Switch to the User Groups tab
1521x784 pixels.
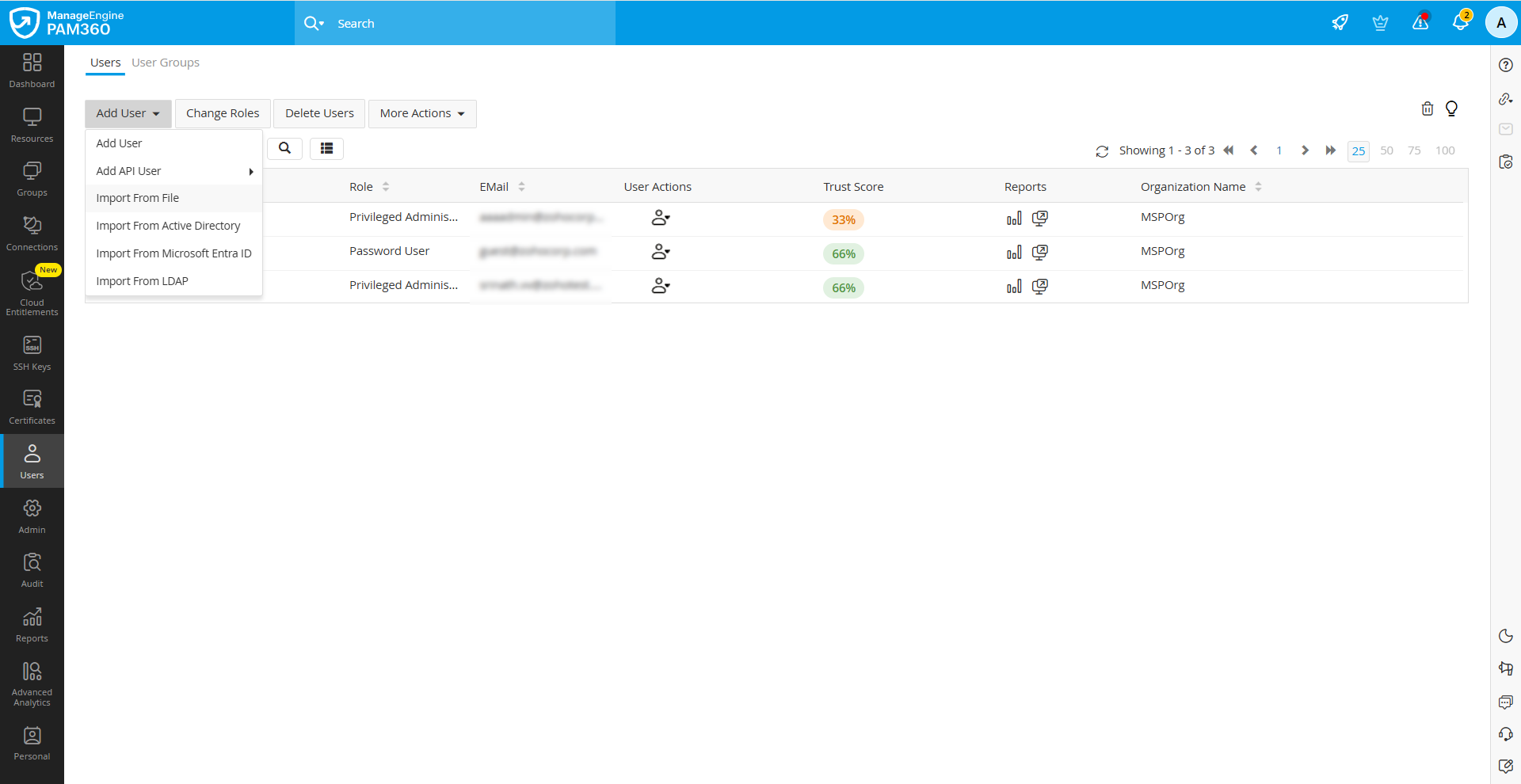point(166,63)
